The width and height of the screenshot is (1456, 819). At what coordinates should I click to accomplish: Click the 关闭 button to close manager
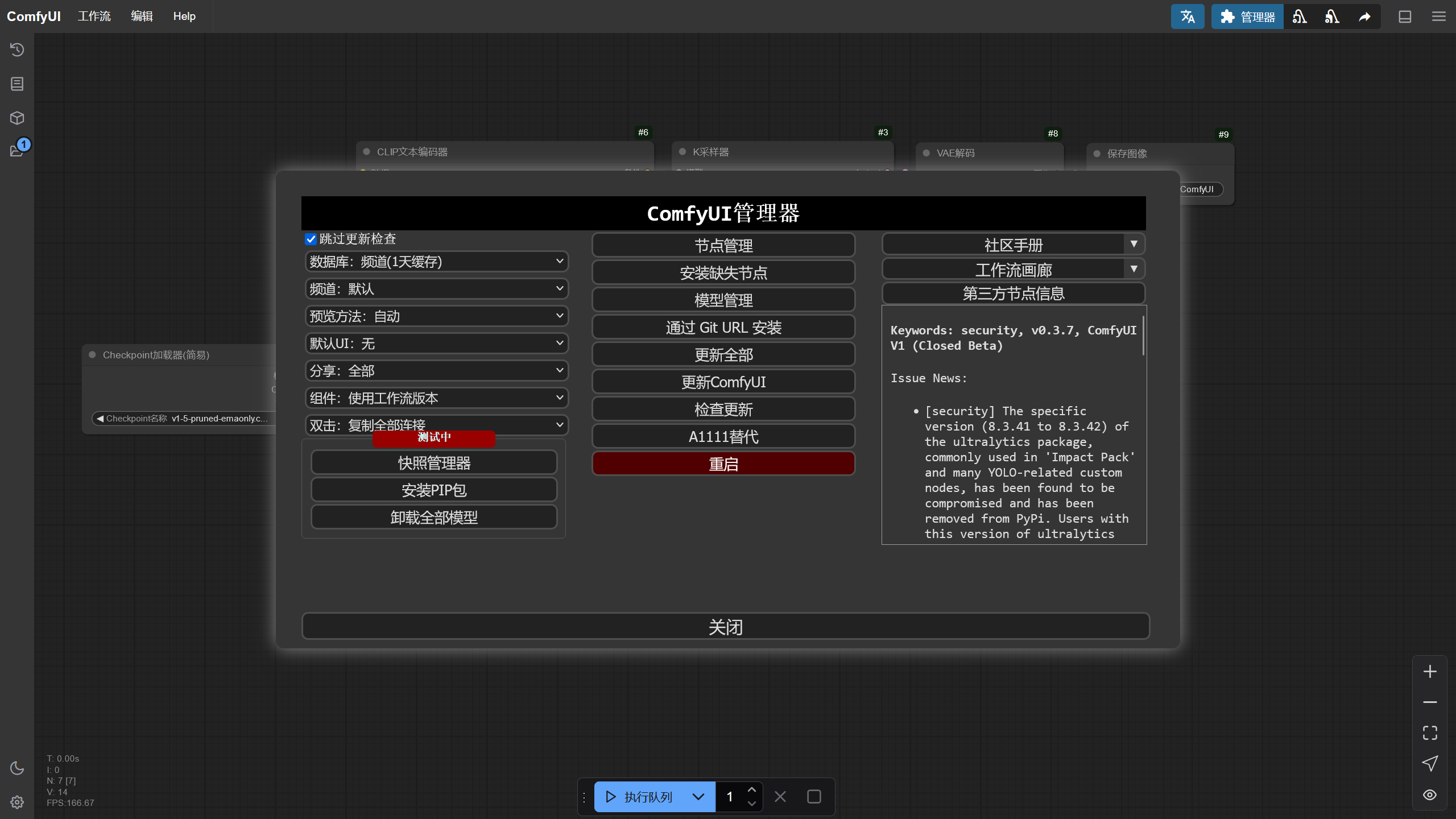725,627
